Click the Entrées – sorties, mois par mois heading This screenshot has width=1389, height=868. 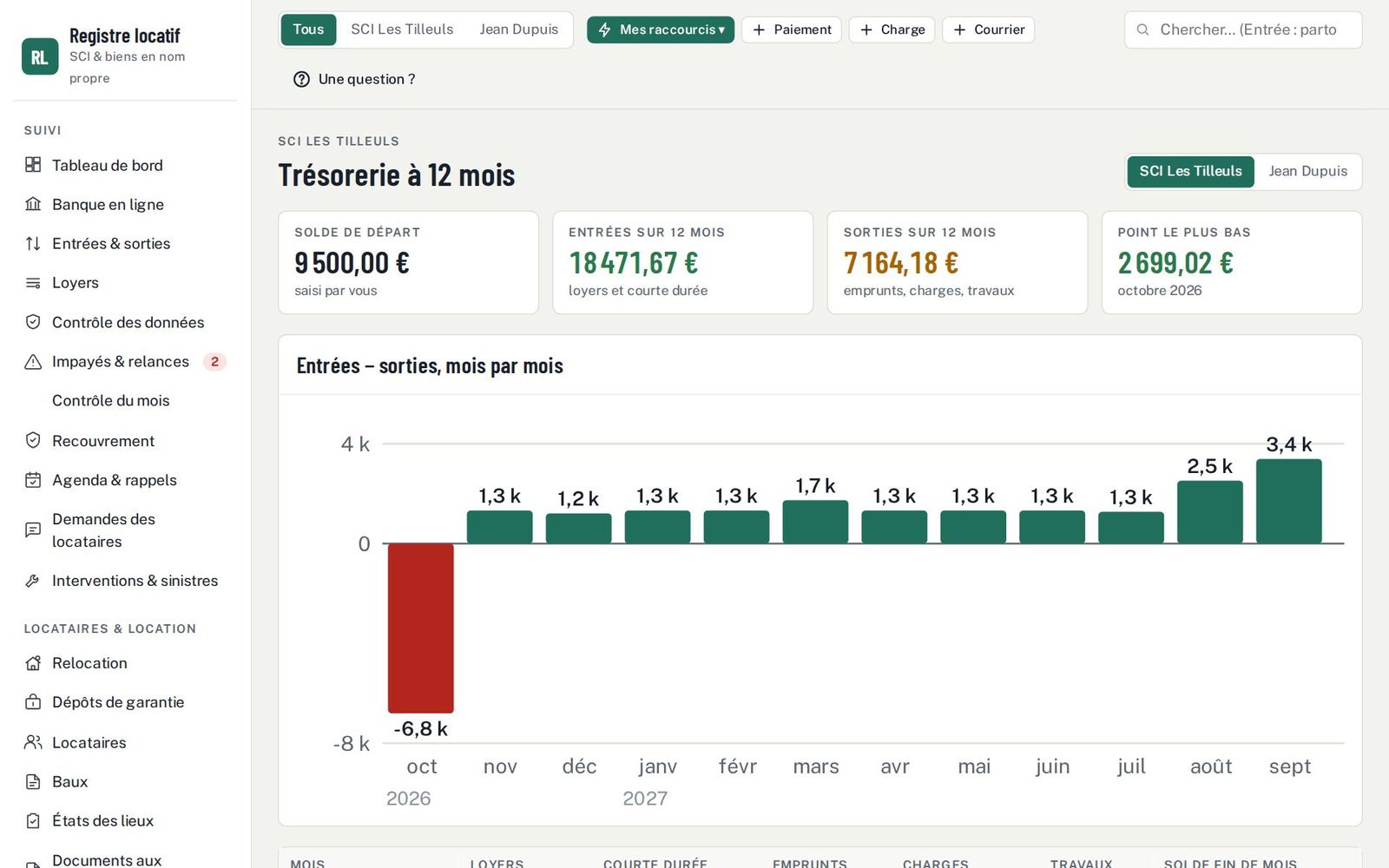[430, 366]
